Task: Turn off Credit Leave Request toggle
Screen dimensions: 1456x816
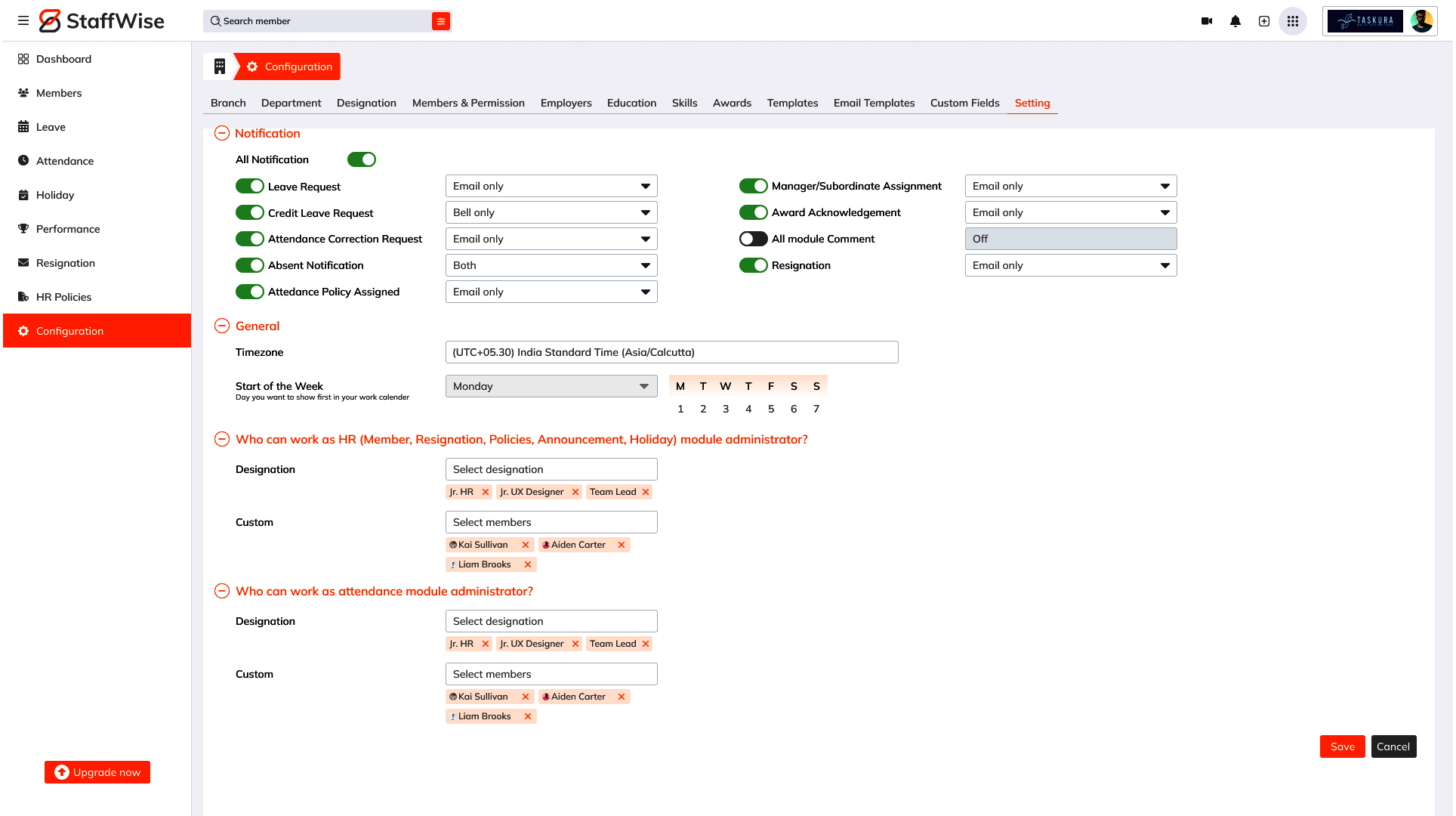Action: (x=250, y=213)
